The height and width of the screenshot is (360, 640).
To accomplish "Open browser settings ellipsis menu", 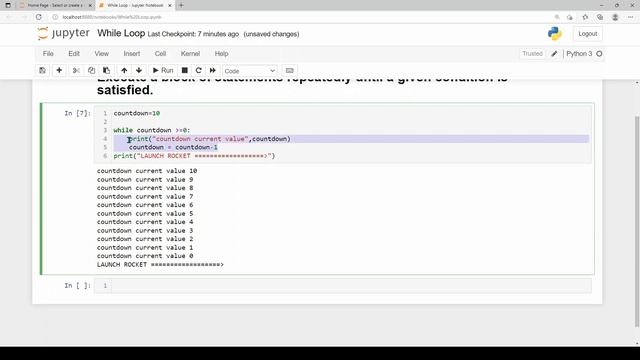I will (x=631, y=17).
